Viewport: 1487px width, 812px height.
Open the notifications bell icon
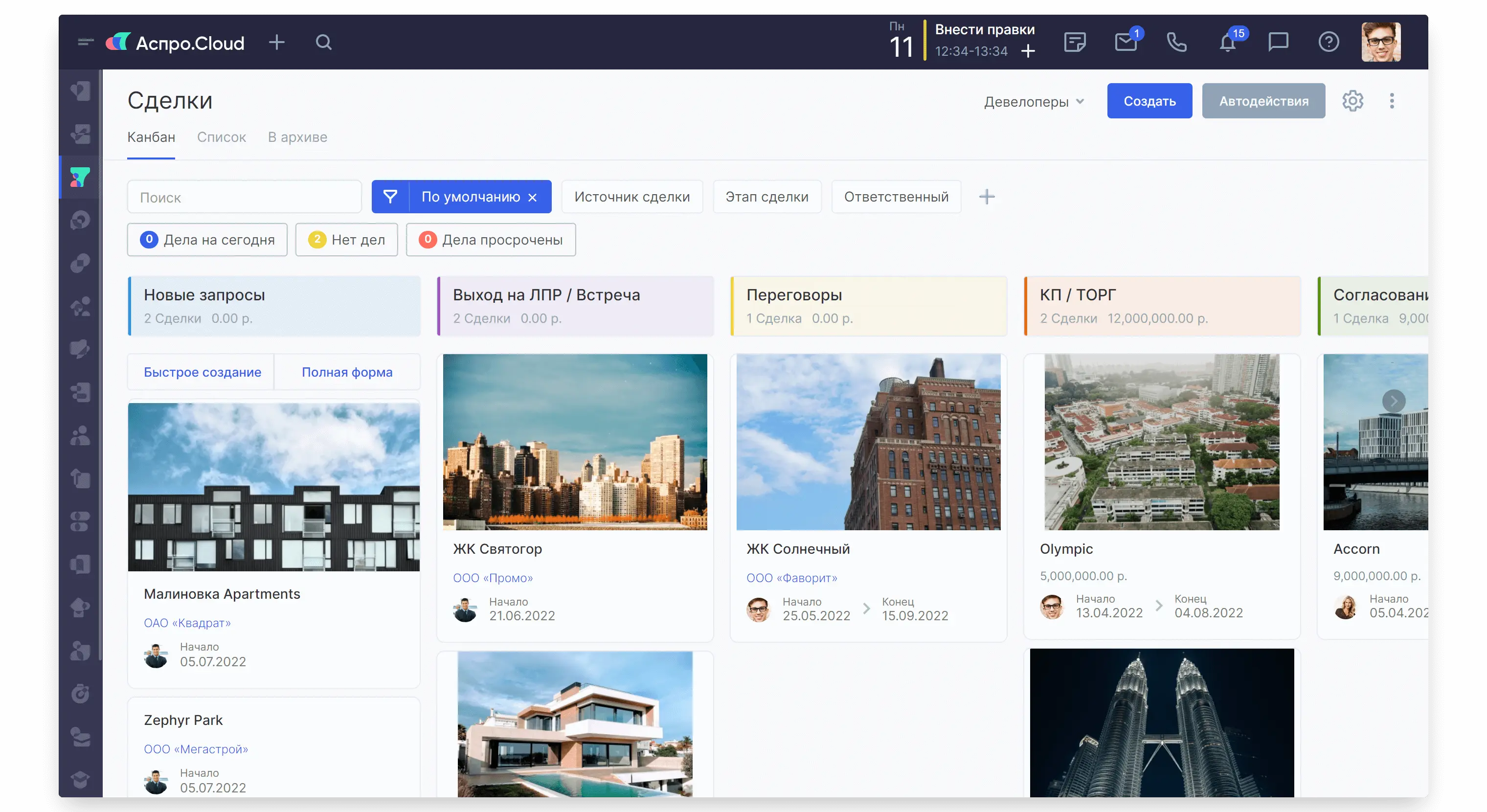pos(1227,43)
